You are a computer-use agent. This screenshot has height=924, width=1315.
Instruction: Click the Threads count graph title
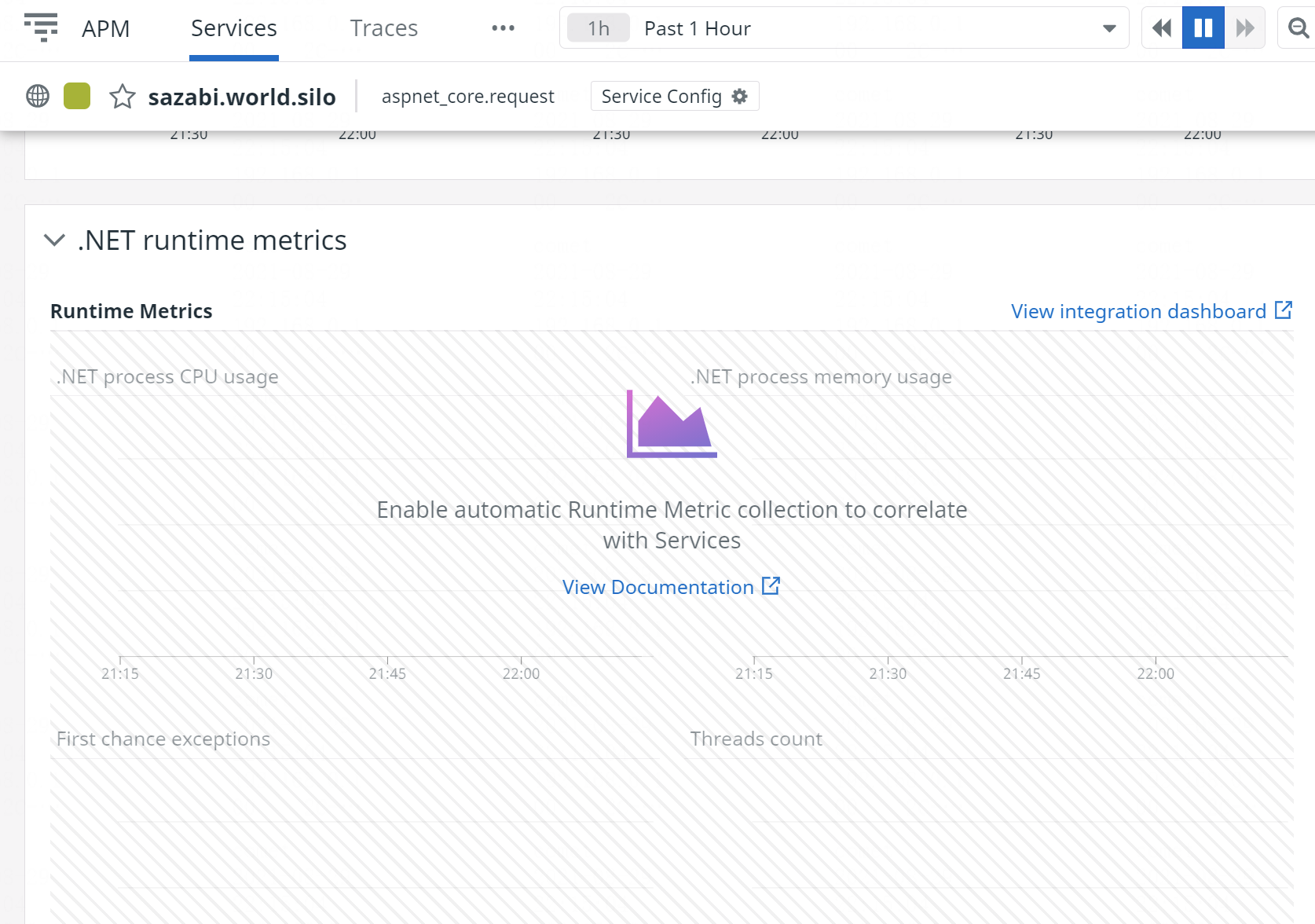click(x=756, y=739)
